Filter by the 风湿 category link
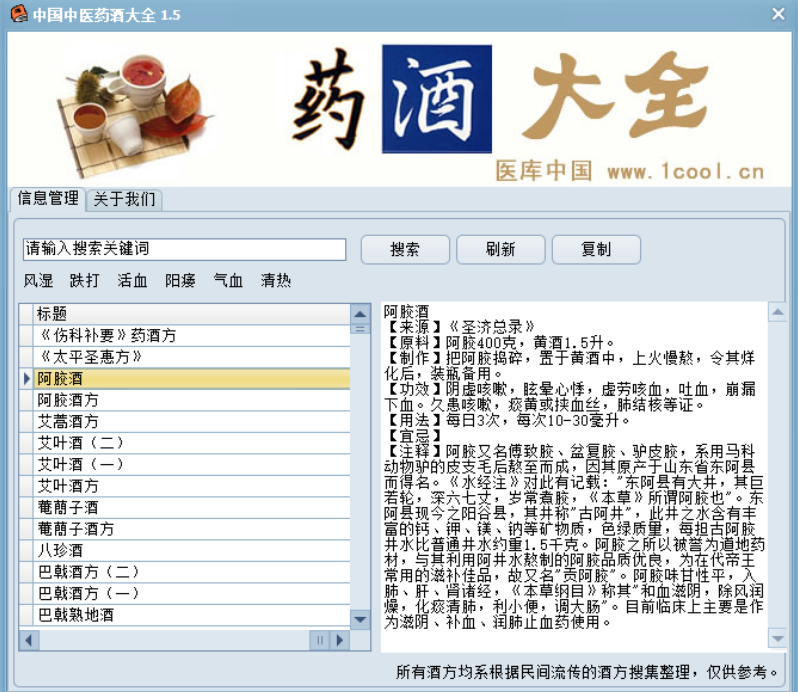The image size is (798, 692). pos(38,281)
